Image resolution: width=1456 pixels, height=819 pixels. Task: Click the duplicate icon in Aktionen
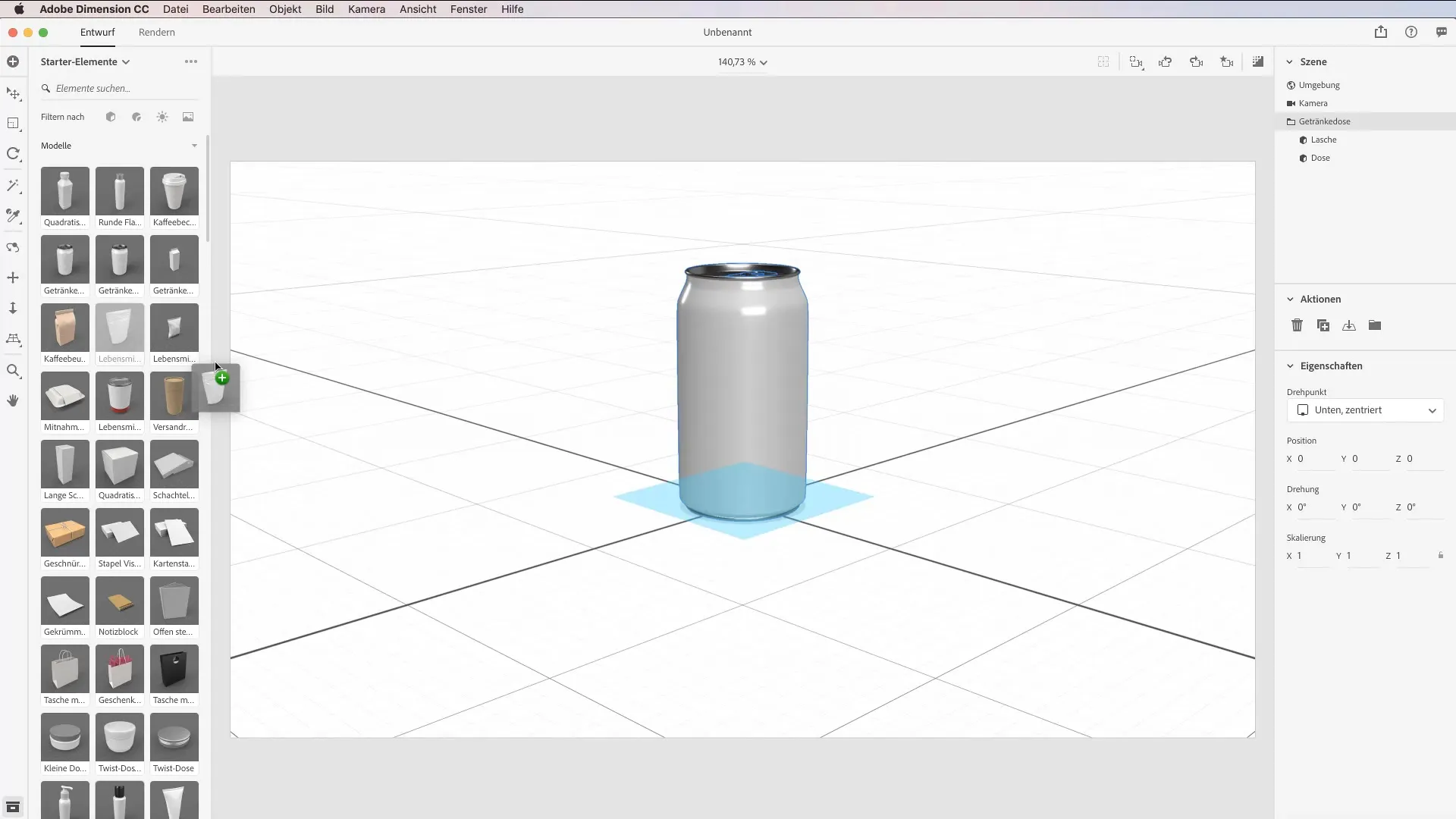point(1323,325)
